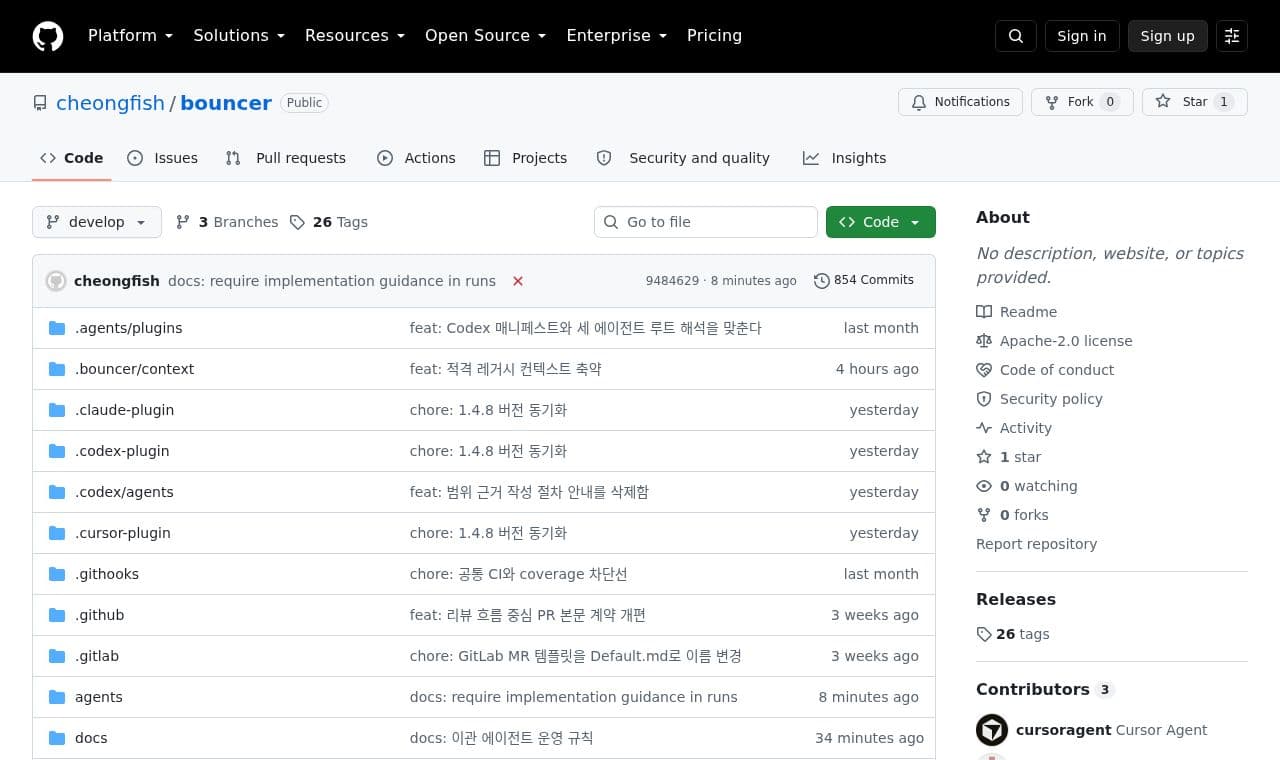Open the Platform dropdown menu

point(130,35)
